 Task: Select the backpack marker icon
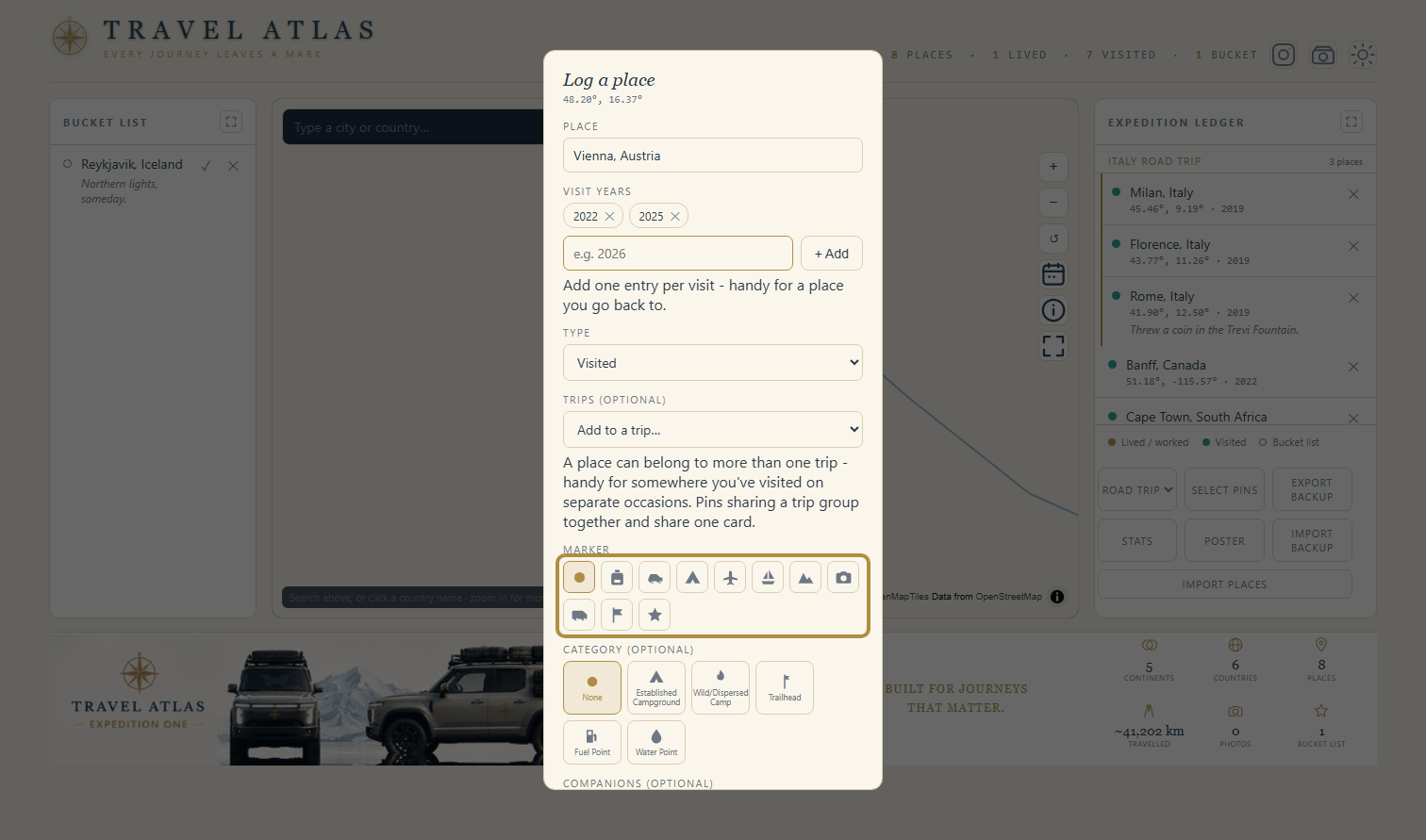pyautogui.click(x=617, y=577)
